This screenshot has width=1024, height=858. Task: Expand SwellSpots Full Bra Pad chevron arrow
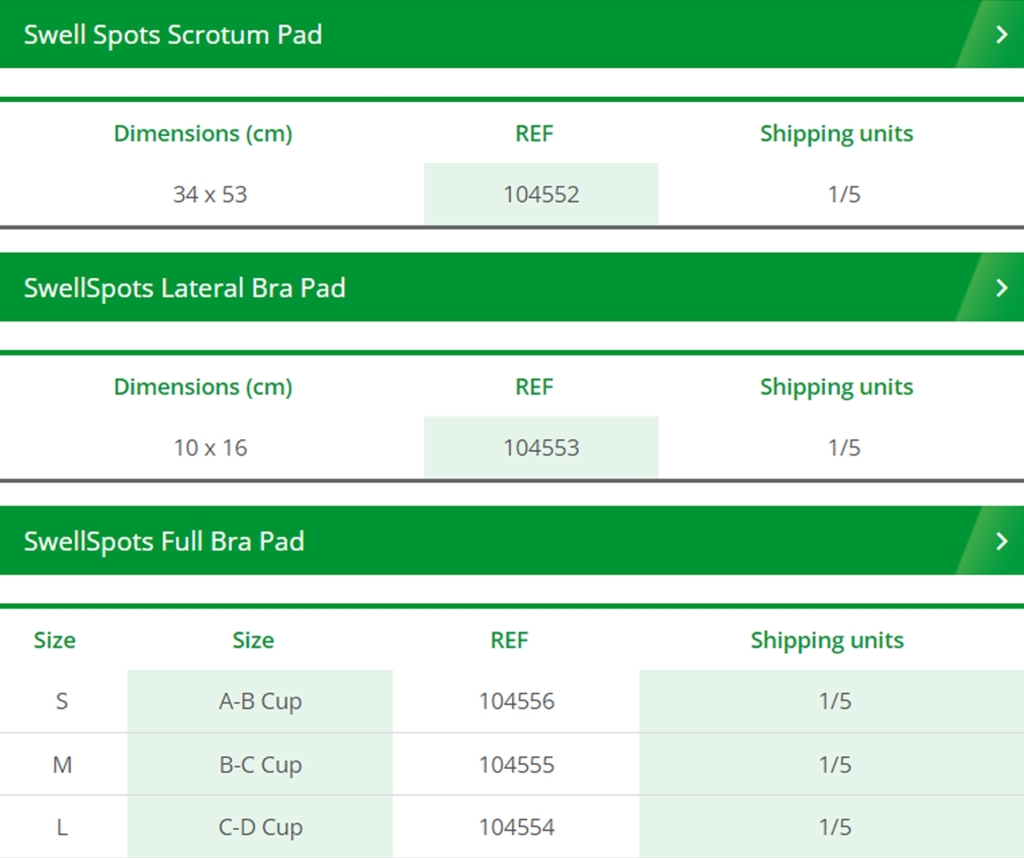pyautogui.click(x=1001, y=541)
